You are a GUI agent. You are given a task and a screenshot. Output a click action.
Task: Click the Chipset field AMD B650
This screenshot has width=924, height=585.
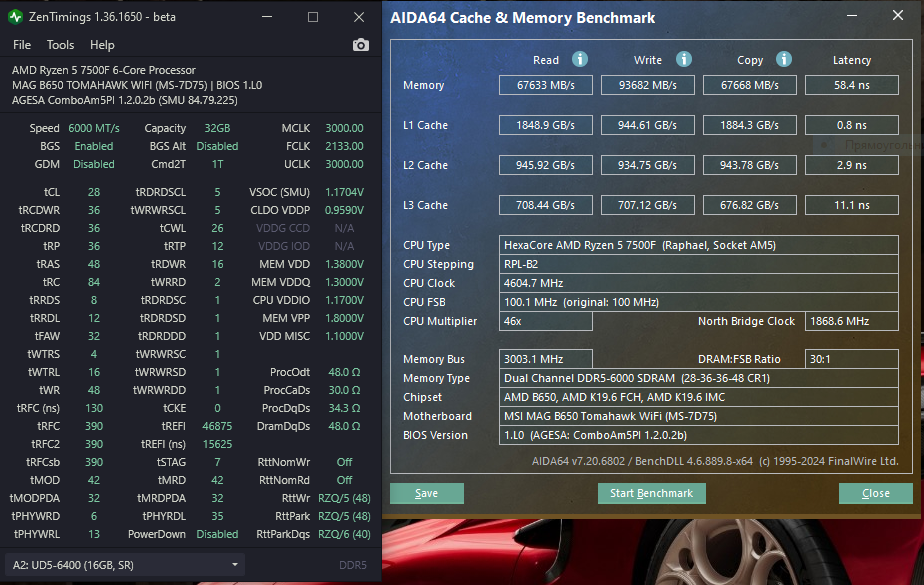coord(698,397)
